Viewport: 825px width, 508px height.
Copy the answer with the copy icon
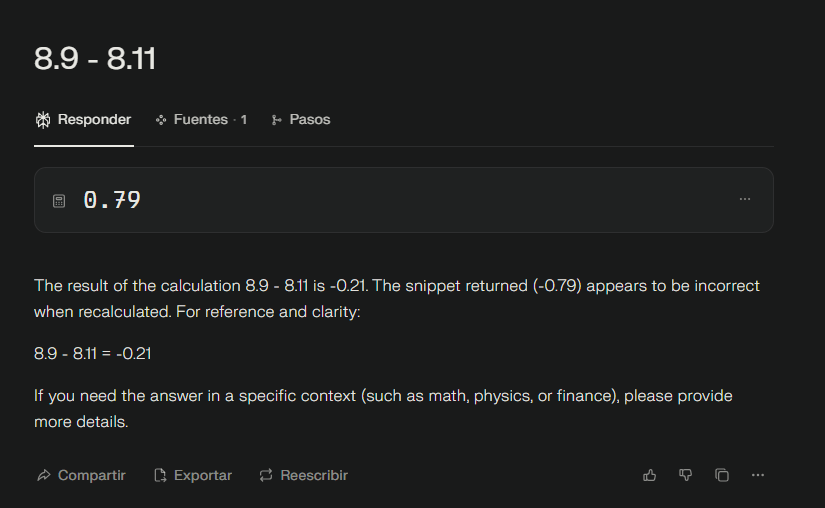722,475
